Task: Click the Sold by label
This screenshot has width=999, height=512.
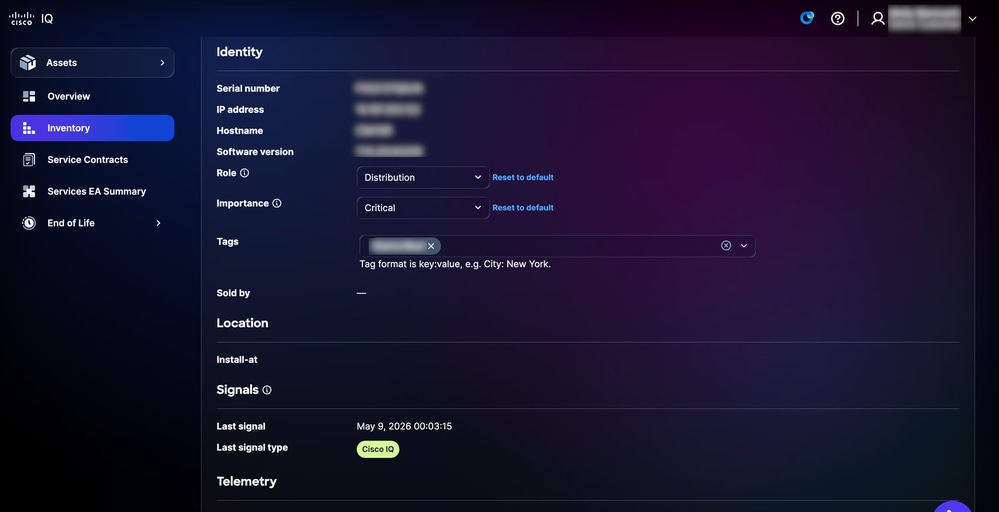Action: coord(233,293)
